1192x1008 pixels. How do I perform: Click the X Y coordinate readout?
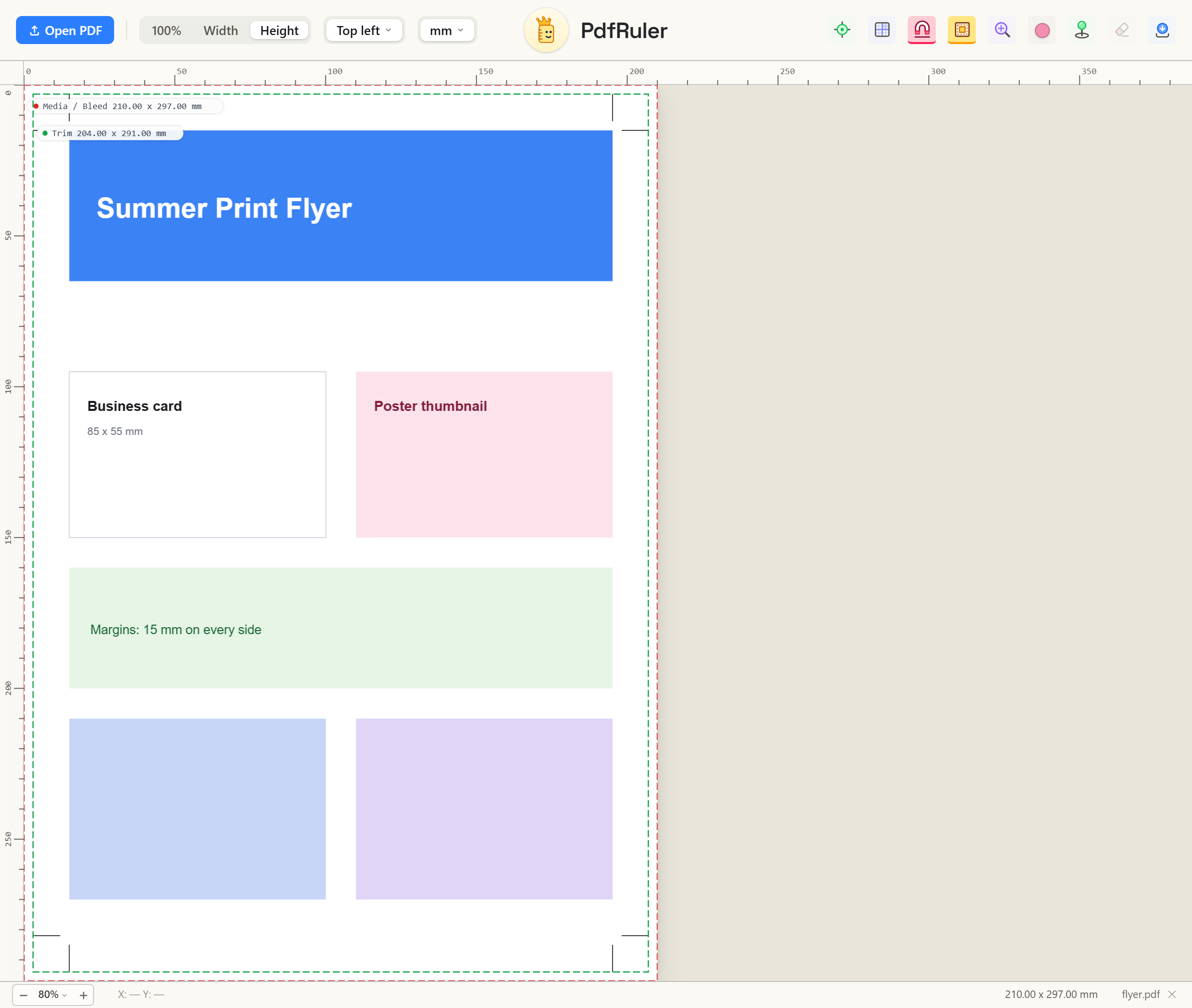141,994
